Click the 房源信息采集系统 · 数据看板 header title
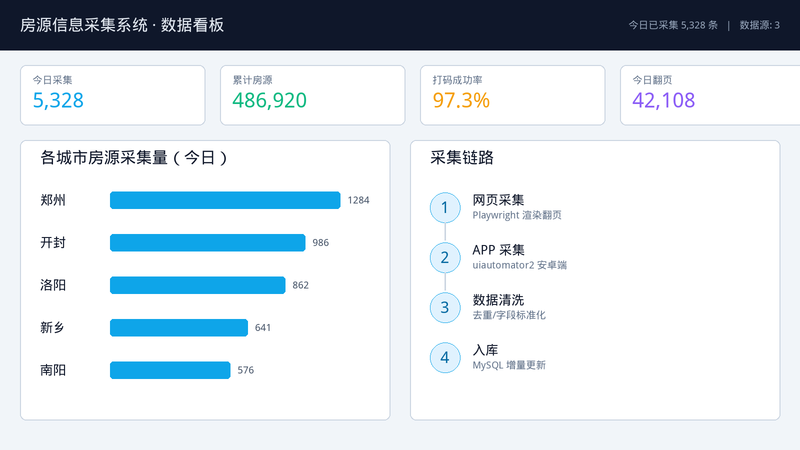 tap(122, 25)
